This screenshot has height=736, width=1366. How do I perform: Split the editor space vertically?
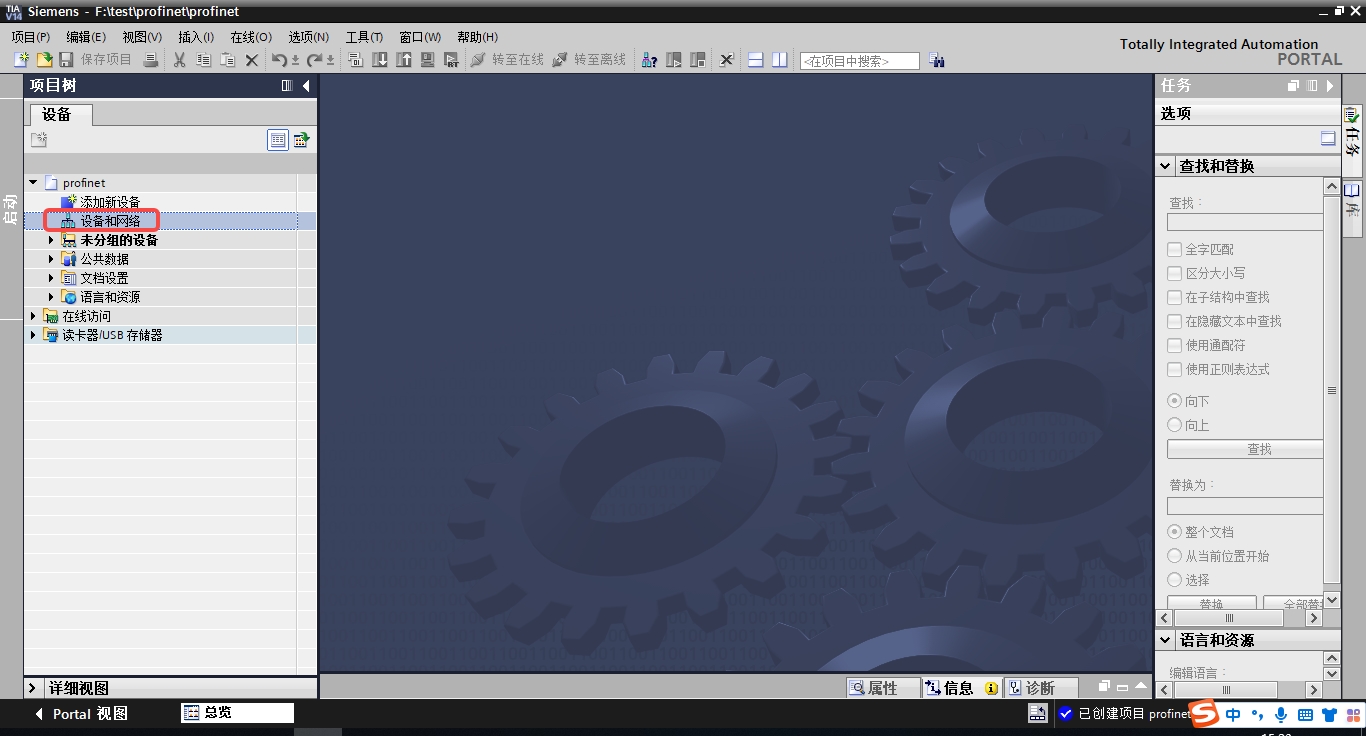coord(779,60)
